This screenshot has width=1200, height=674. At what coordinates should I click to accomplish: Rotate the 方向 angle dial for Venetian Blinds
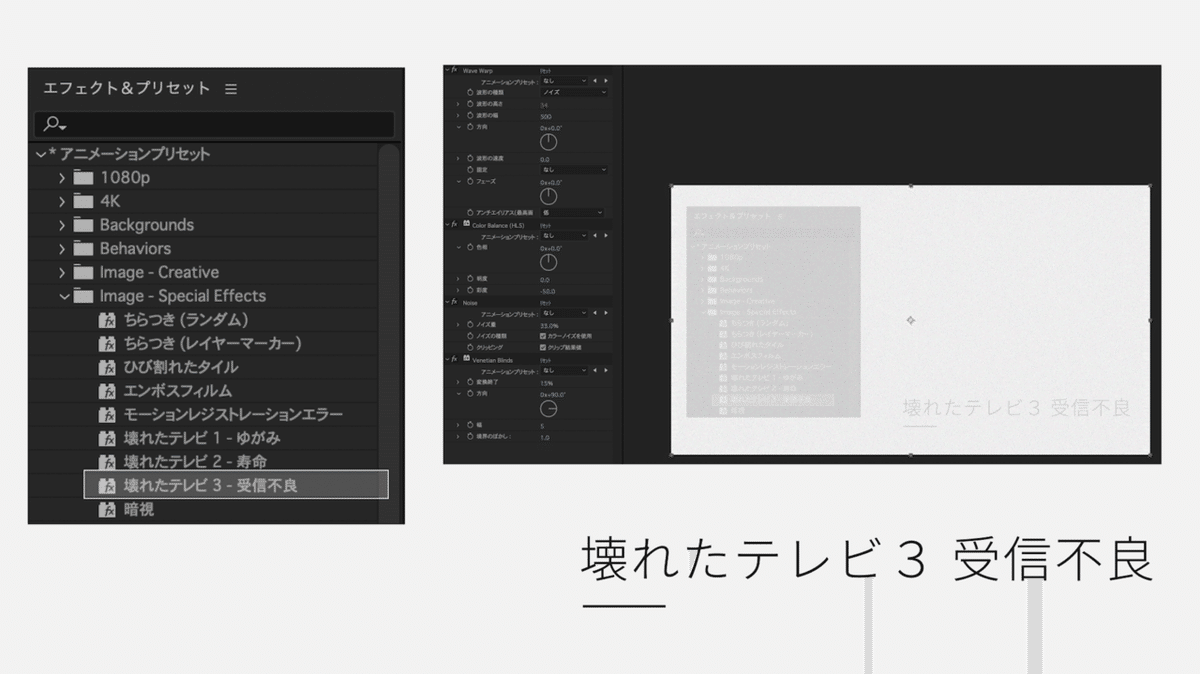548,409
